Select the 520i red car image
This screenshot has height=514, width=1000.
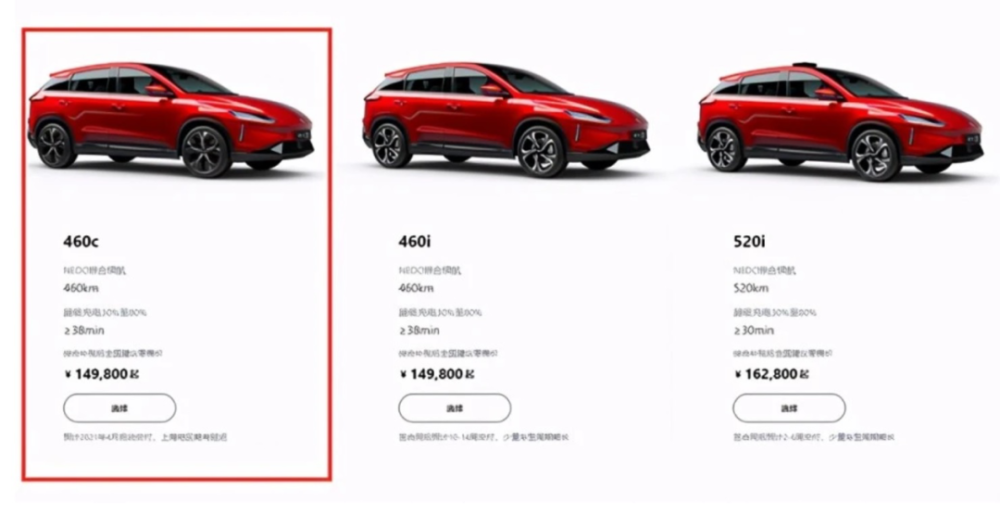click(x=841, y=121)
